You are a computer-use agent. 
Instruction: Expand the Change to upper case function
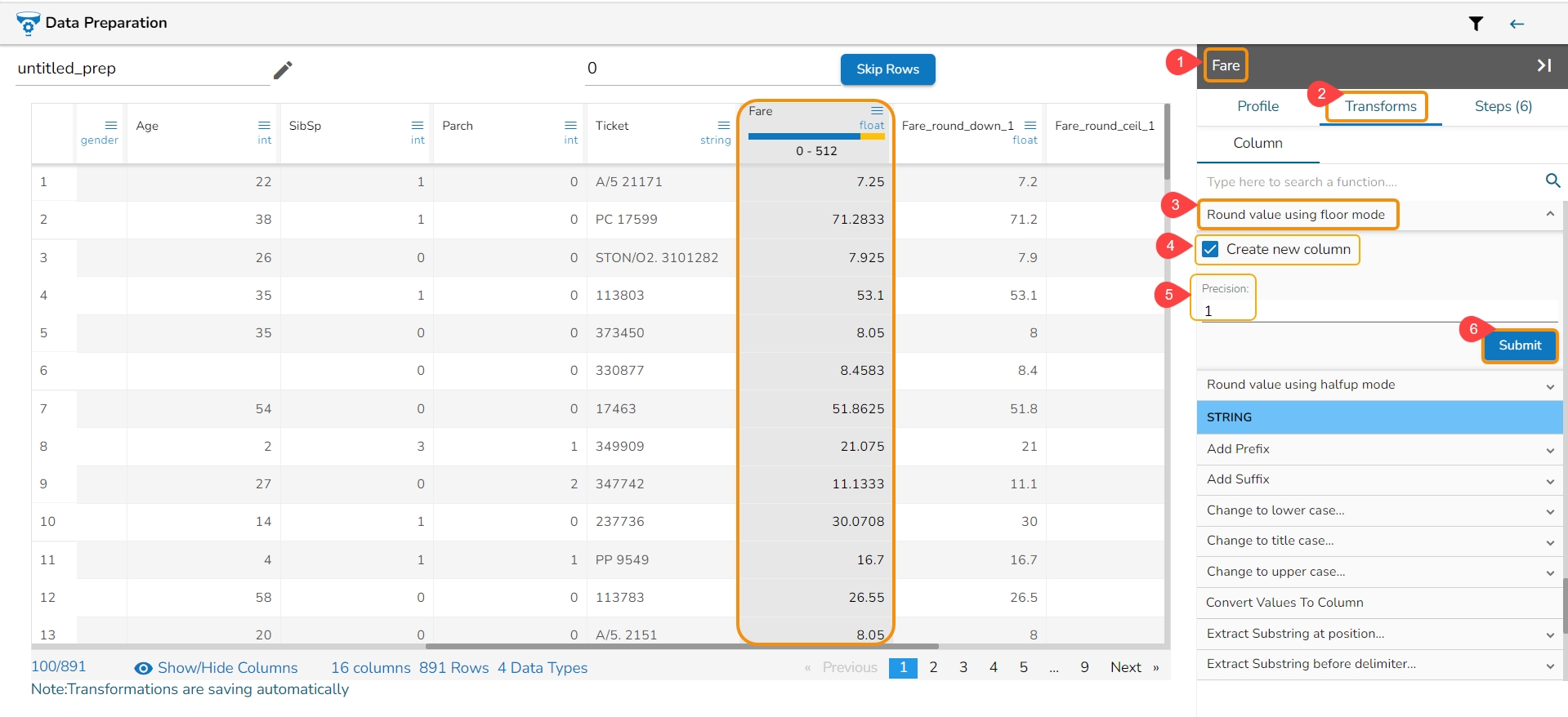coord(1549,572)
